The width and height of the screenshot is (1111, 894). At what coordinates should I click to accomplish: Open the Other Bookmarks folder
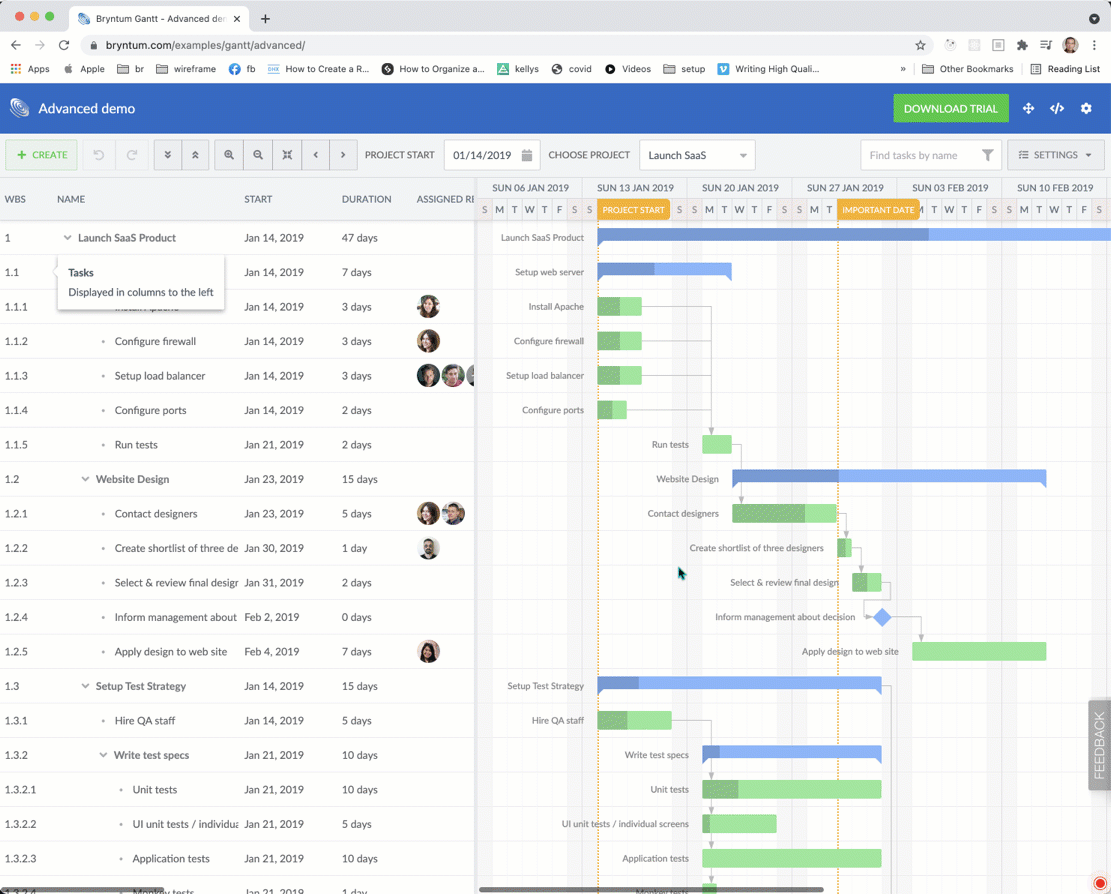(x=967, y=69)
